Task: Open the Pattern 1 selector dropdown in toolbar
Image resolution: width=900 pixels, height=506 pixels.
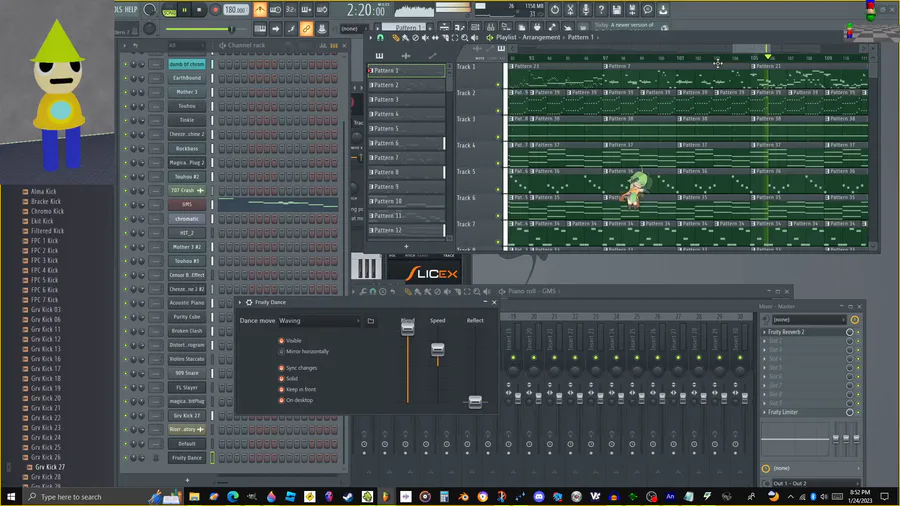Action: tap(406, 28)
